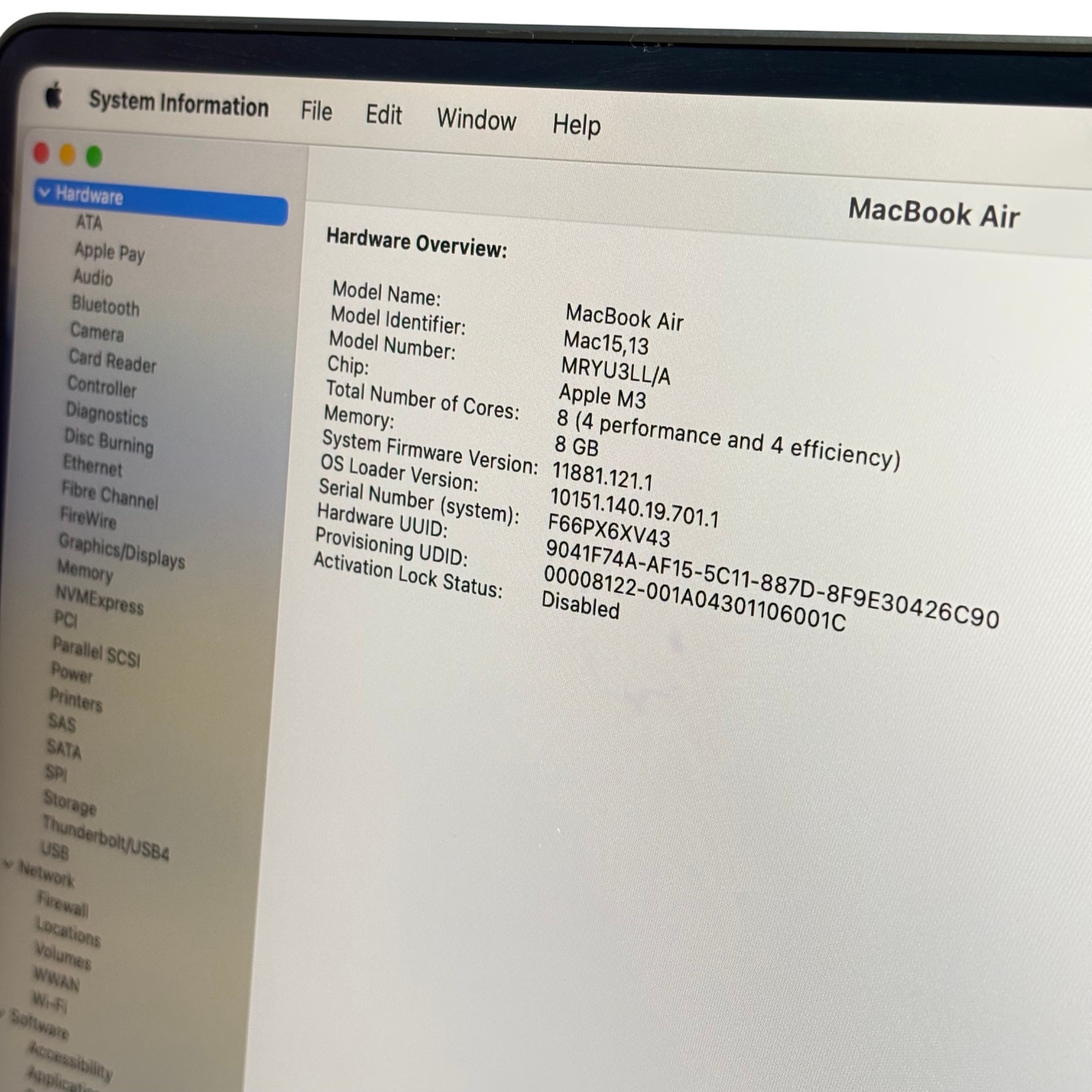Open the Window menu
This screenshot has height=1092, width=1092.
pos(476,119)
